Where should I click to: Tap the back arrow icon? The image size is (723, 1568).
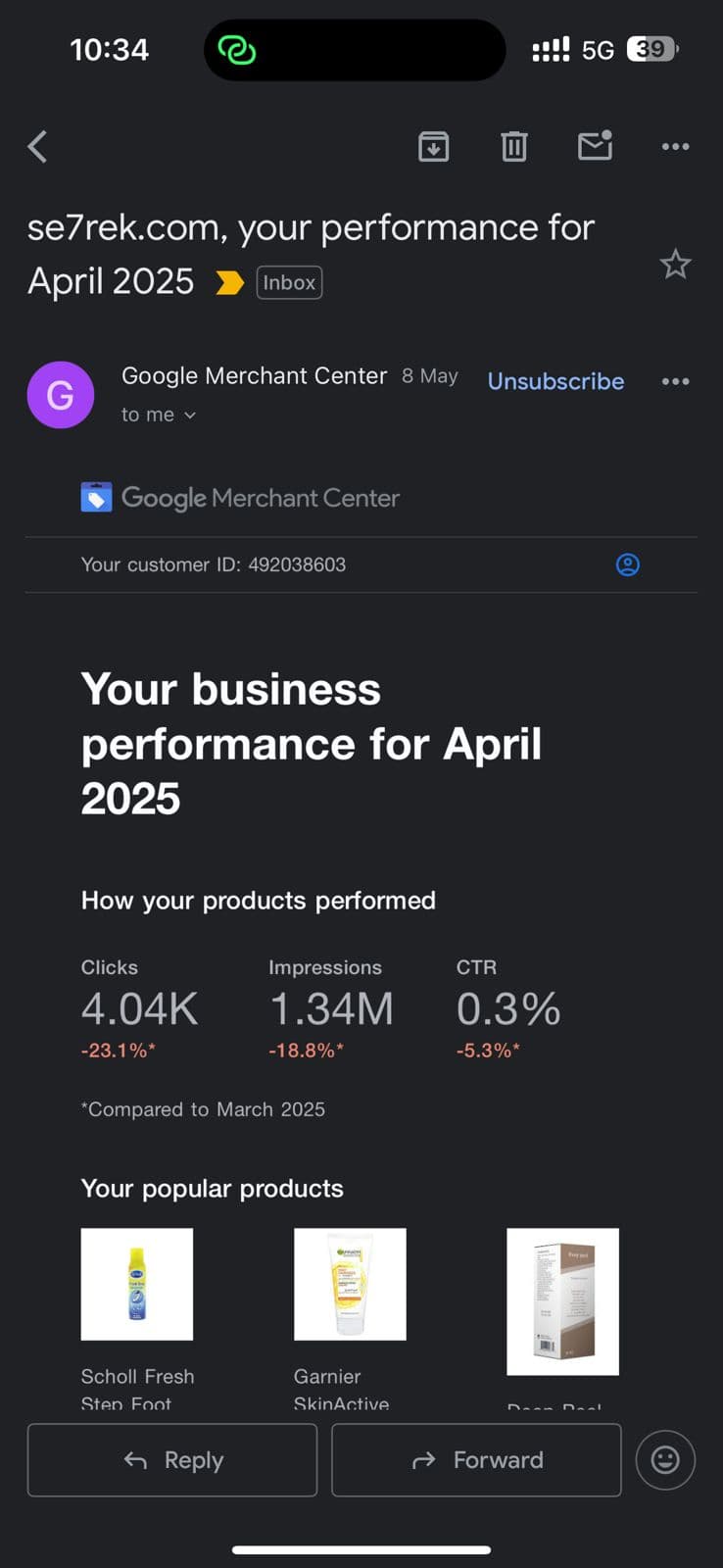(x=38, y=147)
